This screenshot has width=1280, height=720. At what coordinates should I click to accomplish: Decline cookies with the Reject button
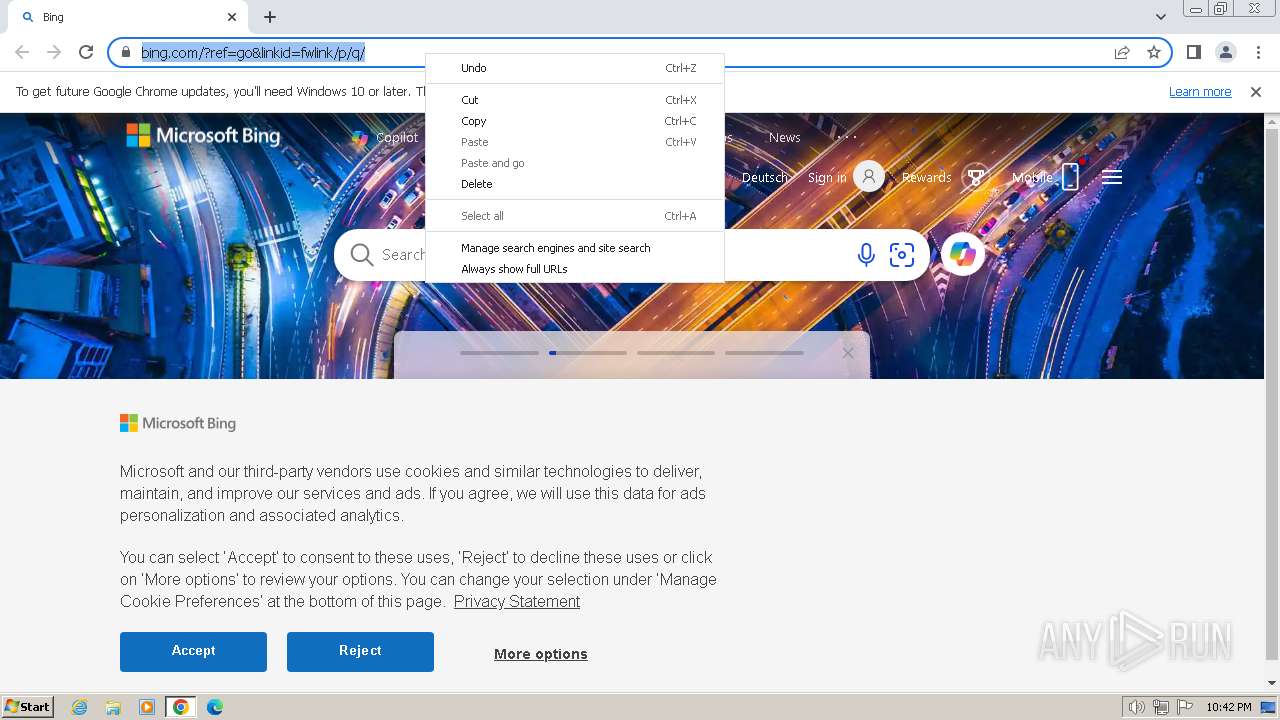point(360,651)
